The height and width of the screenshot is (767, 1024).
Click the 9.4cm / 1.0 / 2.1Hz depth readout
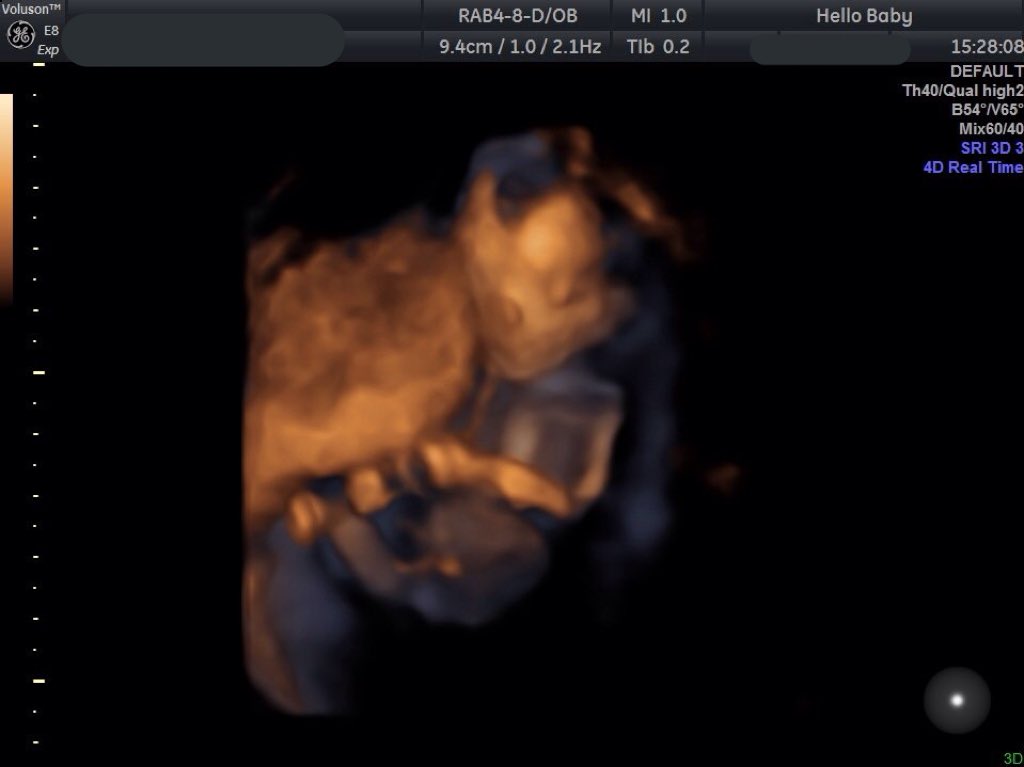tap(520, 46)
